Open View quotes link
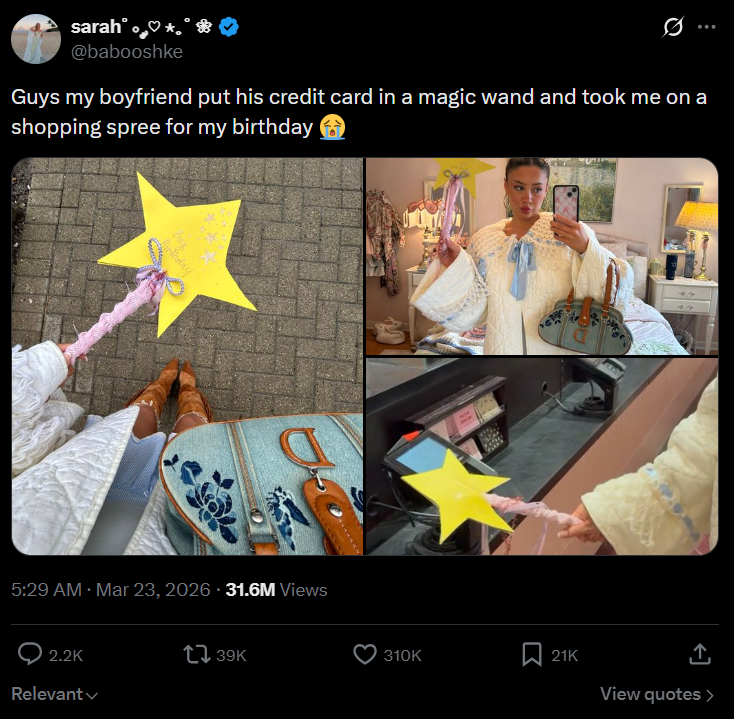734x719 pixels. pyautogui.click(x=650, y=694)
